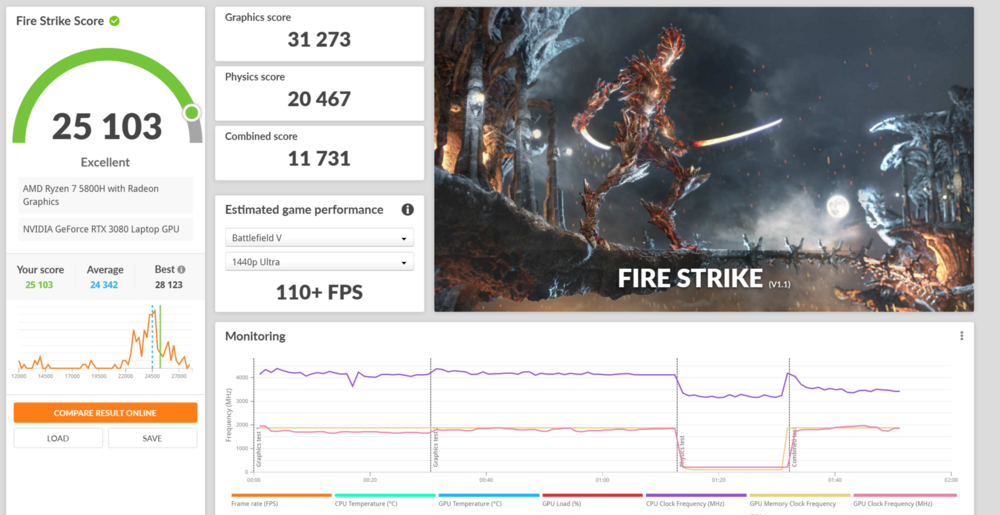
Task: Click the green validation checkmark beside Fire Strike Score
Action: point(115,21)
